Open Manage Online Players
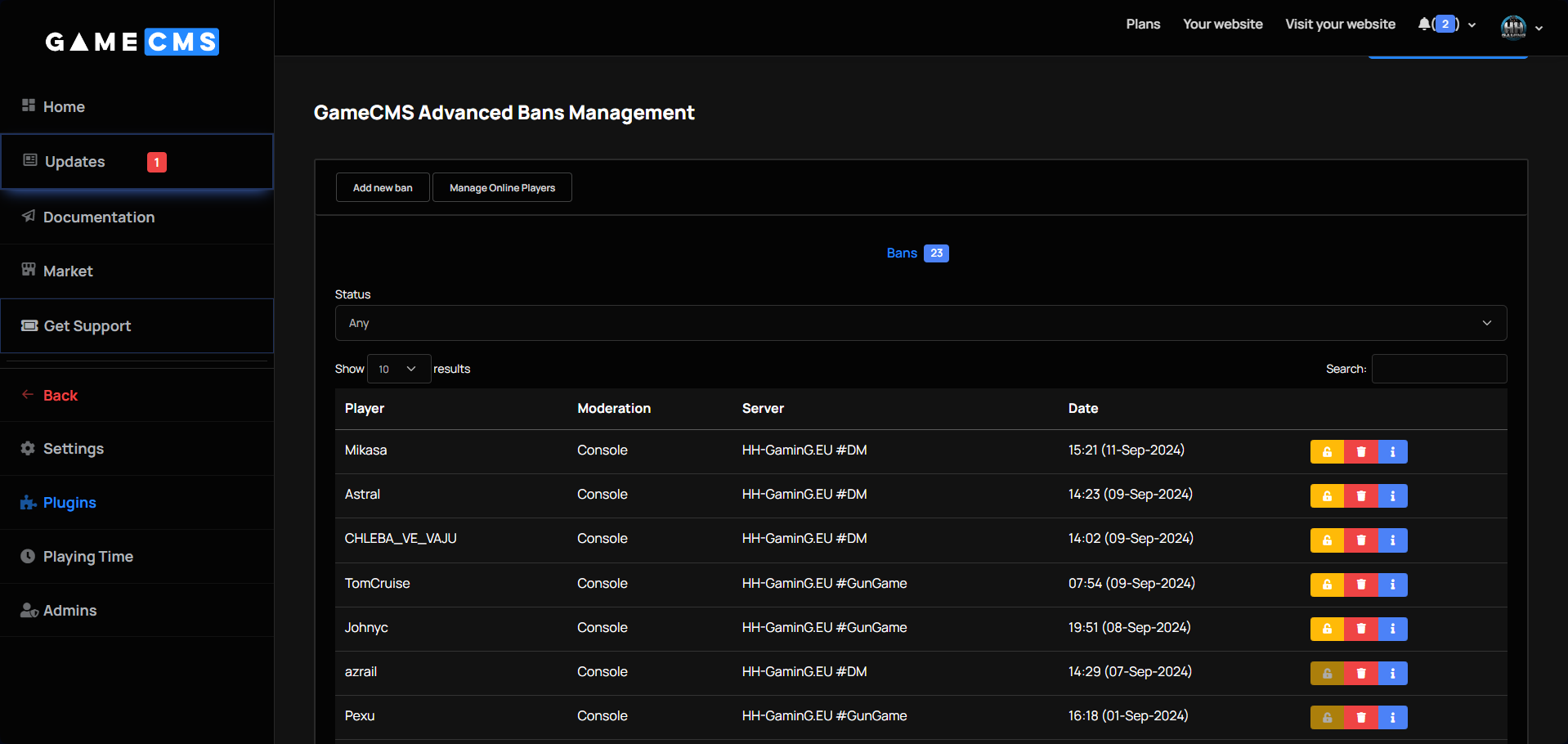The image size is (1568, 744). [x=502, y=187]
